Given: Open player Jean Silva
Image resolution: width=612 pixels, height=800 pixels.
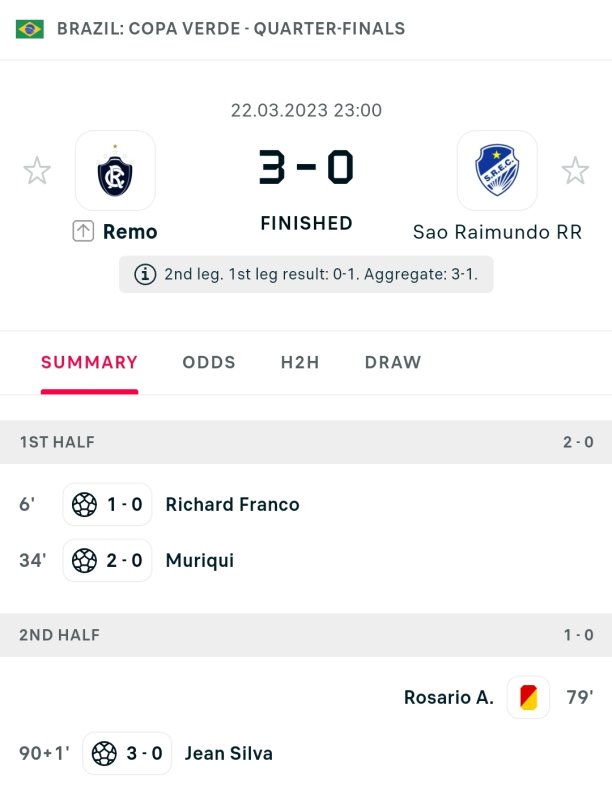Looking at the screenshot, I should click(x=228, y=753).
